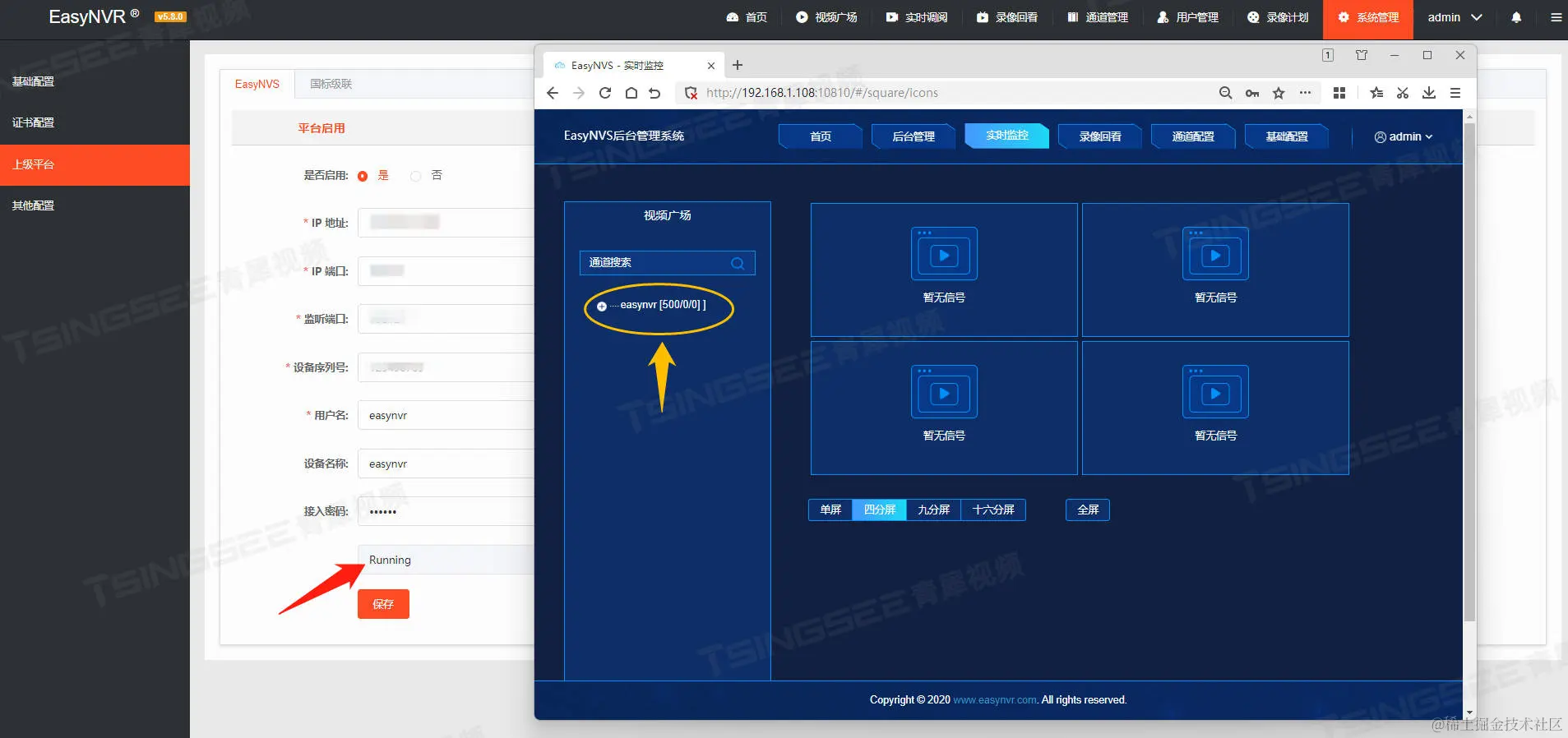Click the orange 保存 button

pos(383,604)
